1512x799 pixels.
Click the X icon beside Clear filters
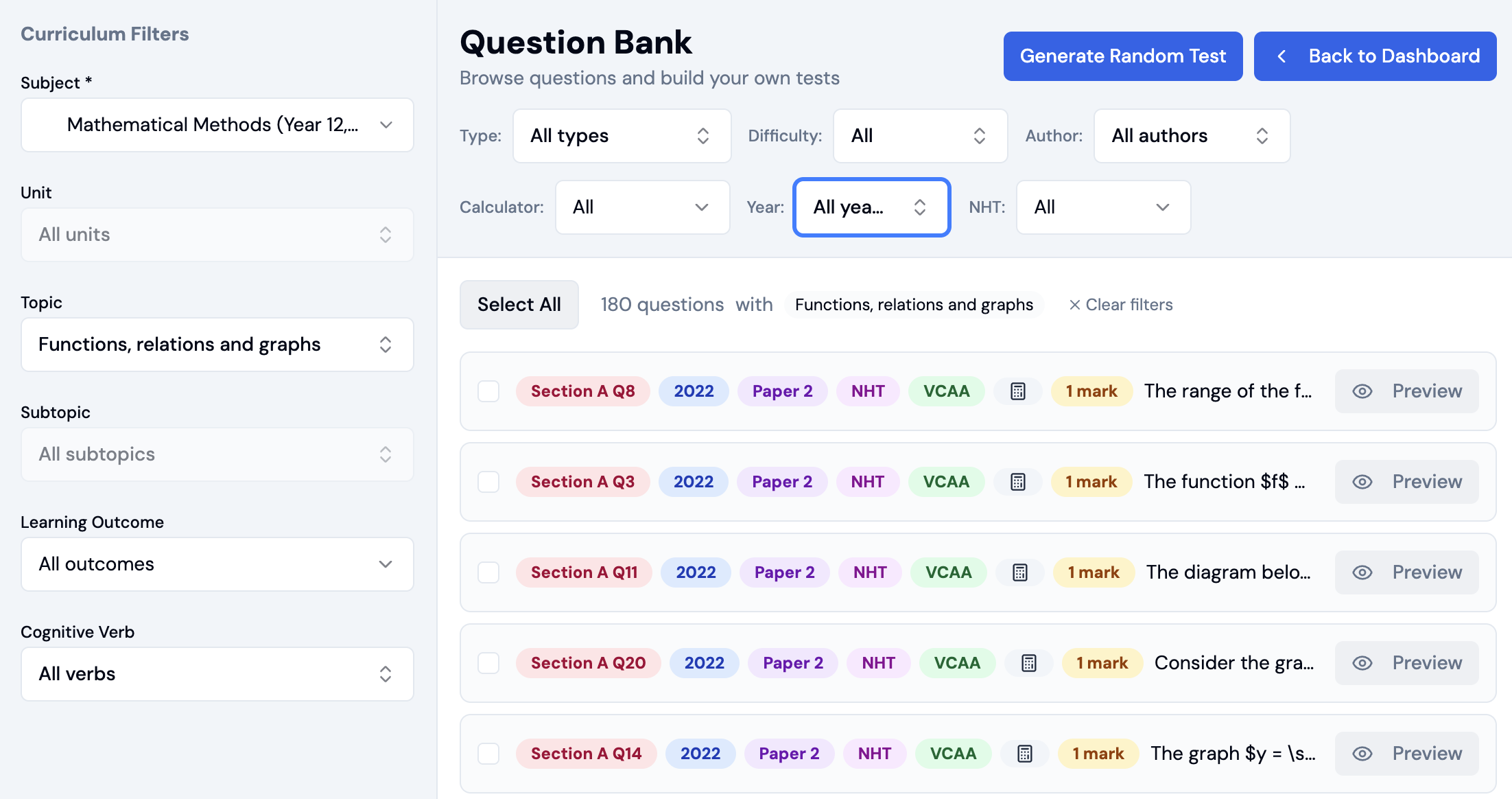point(1074,305)
